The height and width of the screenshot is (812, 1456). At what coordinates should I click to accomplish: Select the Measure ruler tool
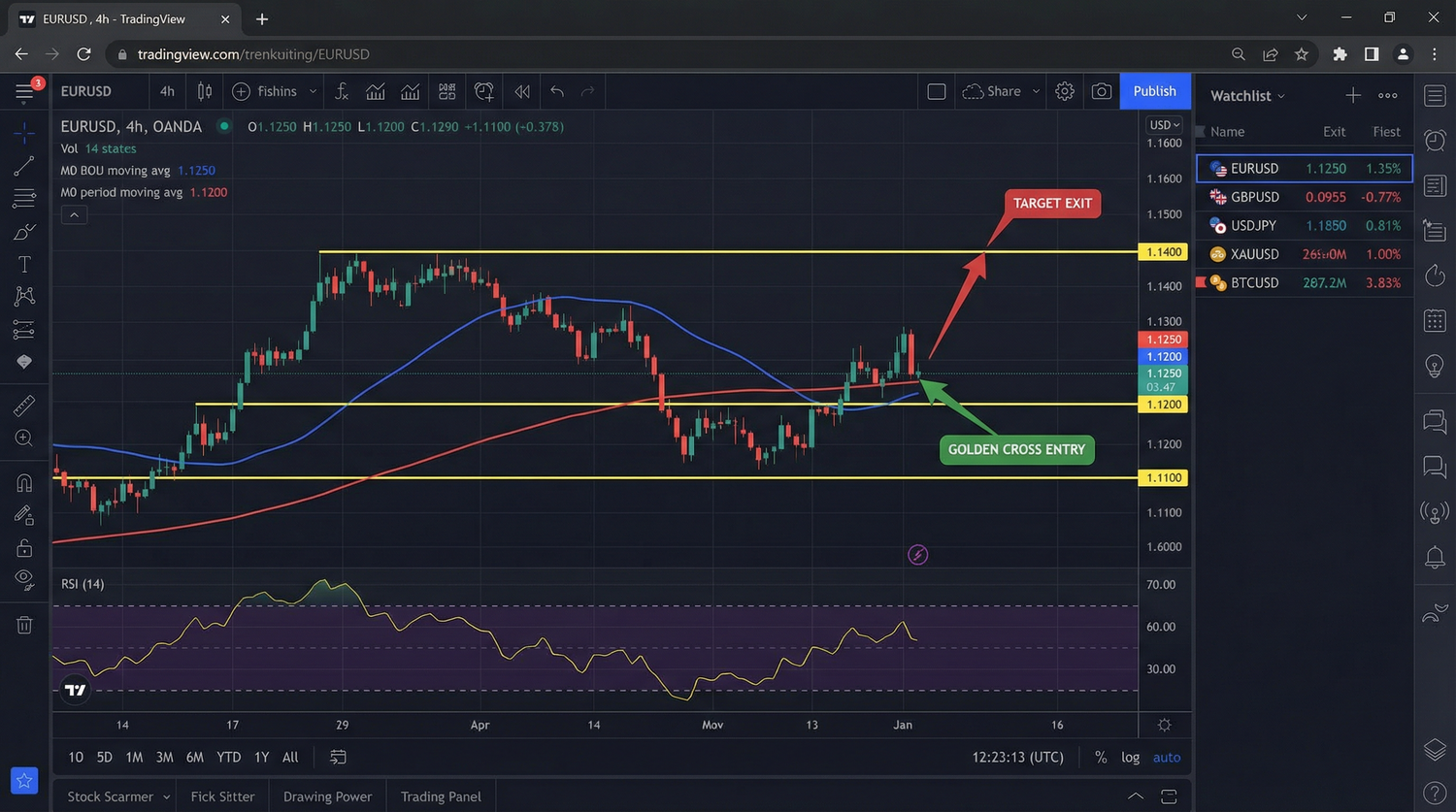[x=23, y=406]
